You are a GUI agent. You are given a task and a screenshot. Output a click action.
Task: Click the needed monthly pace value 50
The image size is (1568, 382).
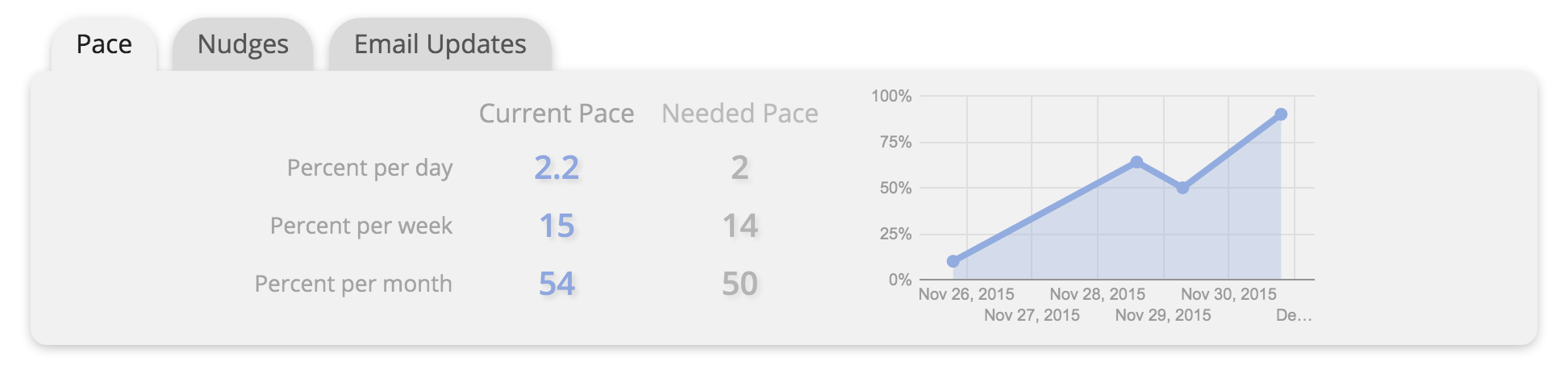pyautogui.click(x=740, y=284)
